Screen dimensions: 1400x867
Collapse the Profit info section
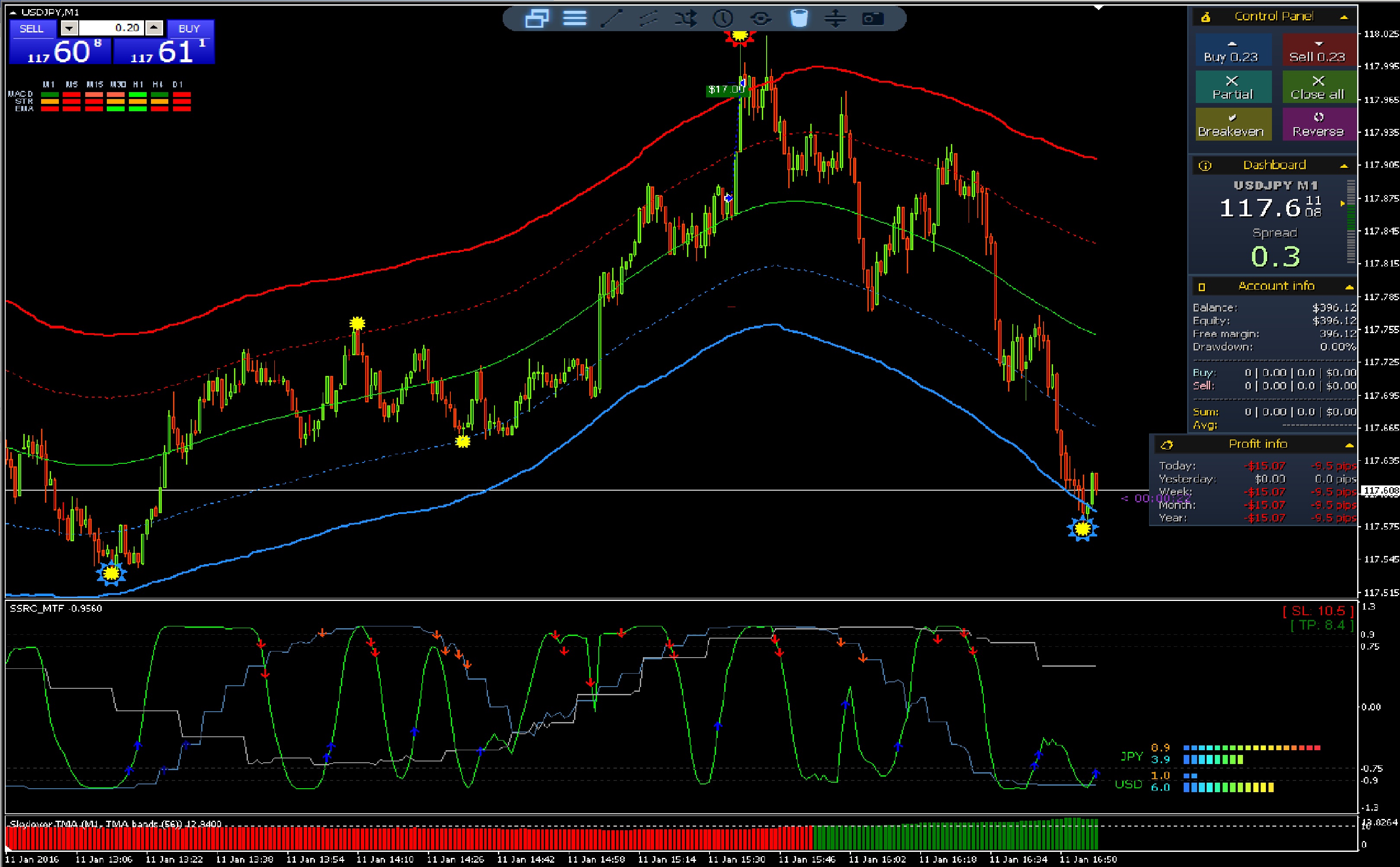tap(1349, 445)
